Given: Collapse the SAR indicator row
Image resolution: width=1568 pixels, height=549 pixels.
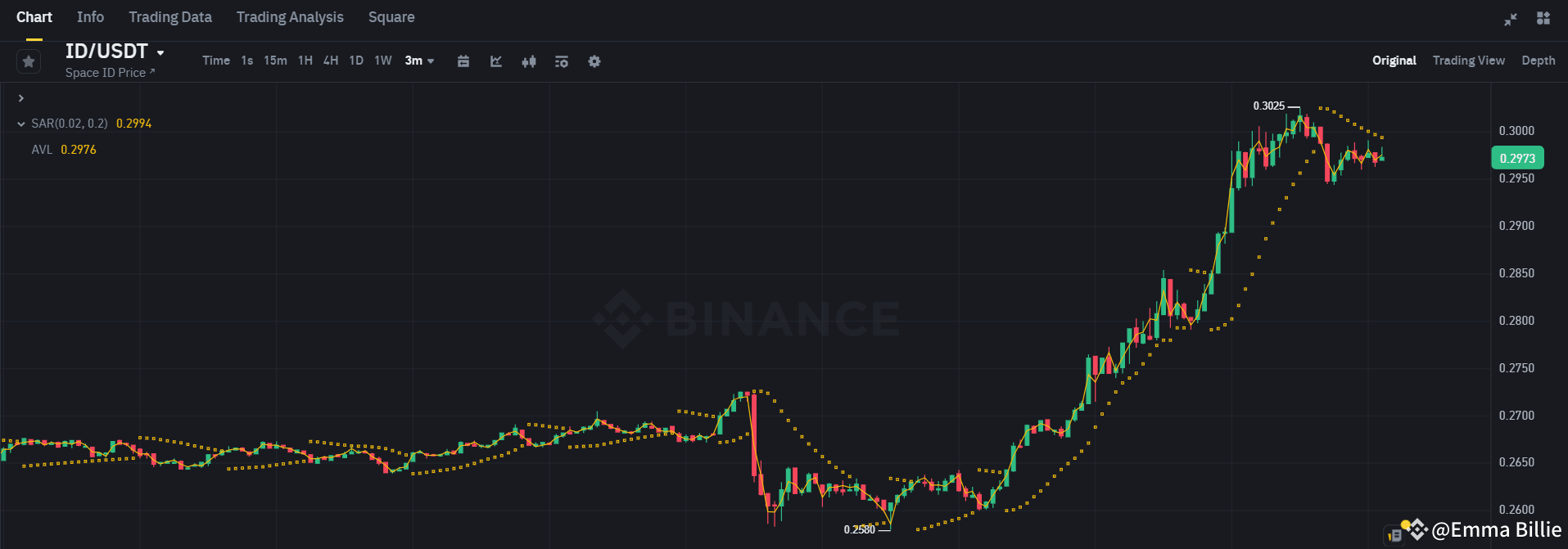Looking at the screenshot, I should 20,123.
